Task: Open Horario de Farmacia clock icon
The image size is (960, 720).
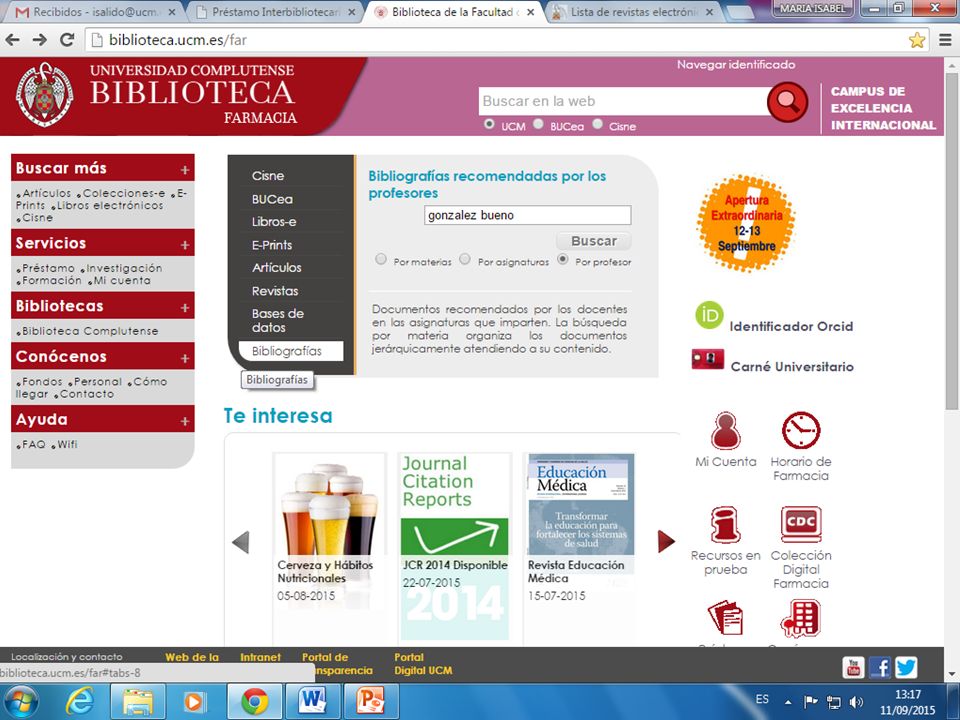Action: click(x=801, y=430)
